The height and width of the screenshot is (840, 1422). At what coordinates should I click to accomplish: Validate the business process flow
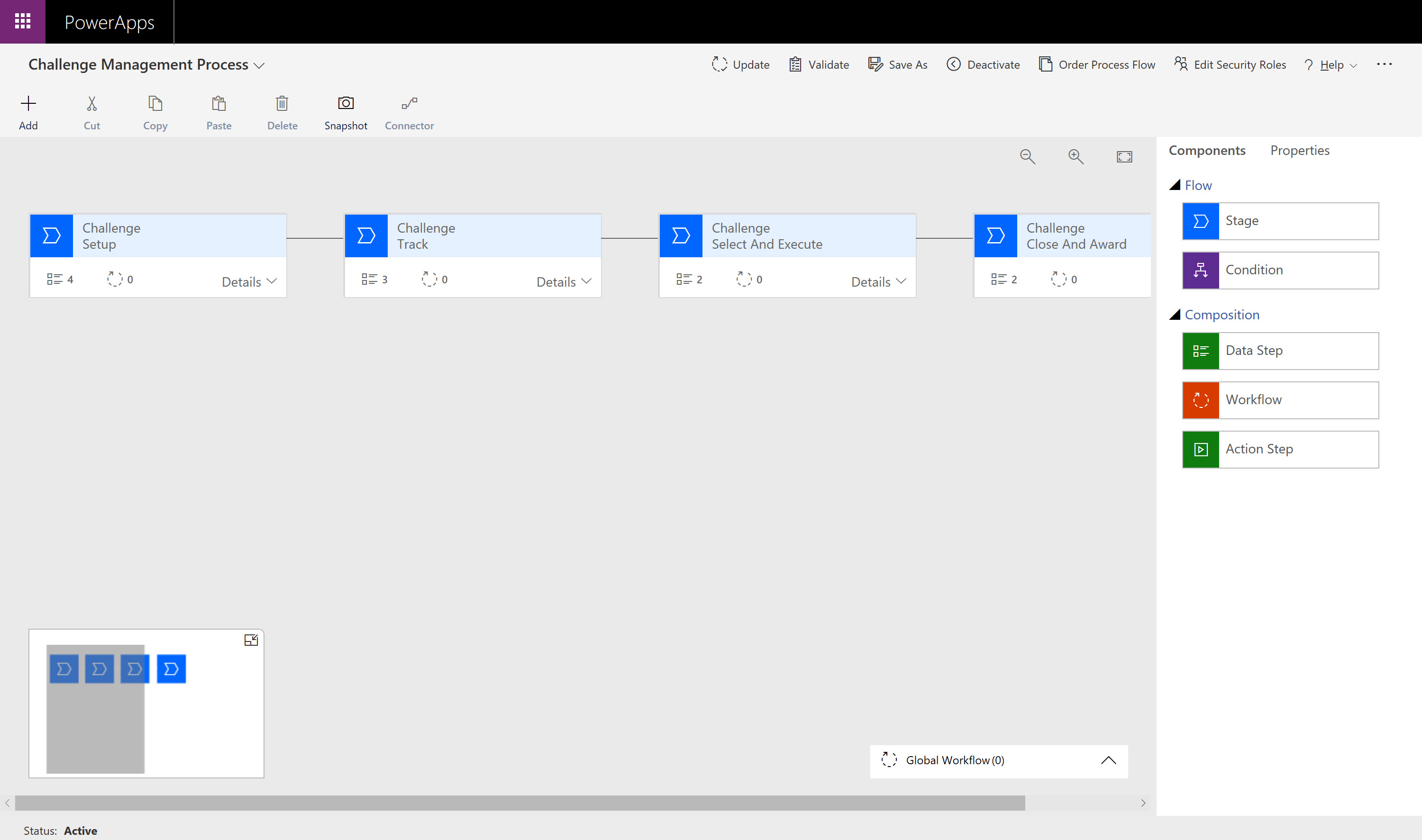coord(818,64)
